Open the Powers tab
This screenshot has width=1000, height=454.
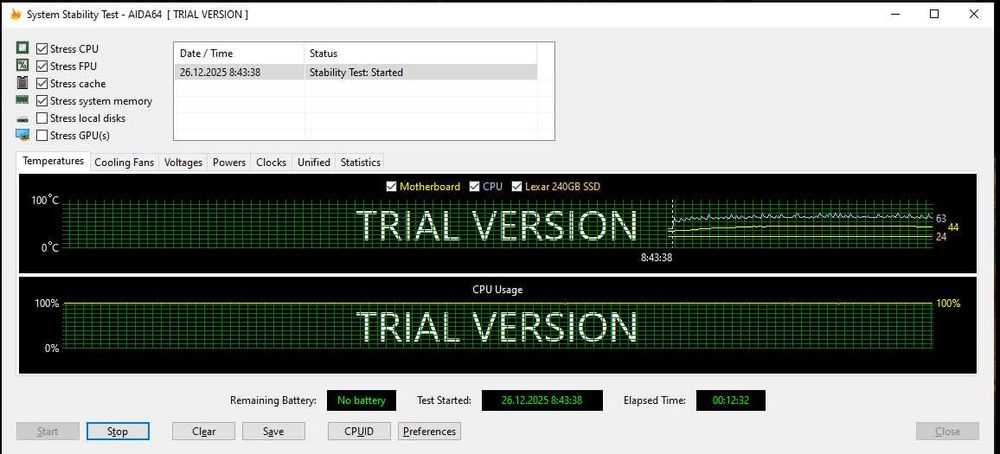pyautogui.click(x=229, y=163)
